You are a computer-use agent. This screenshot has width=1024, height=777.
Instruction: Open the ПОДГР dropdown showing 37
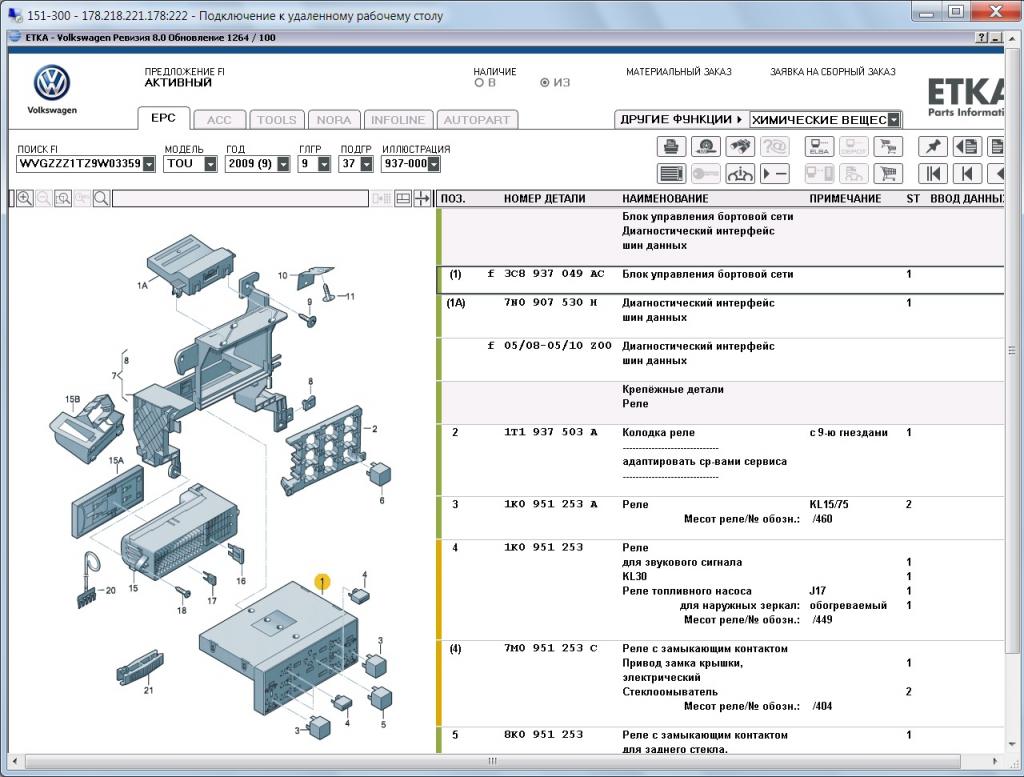point(366,164)
